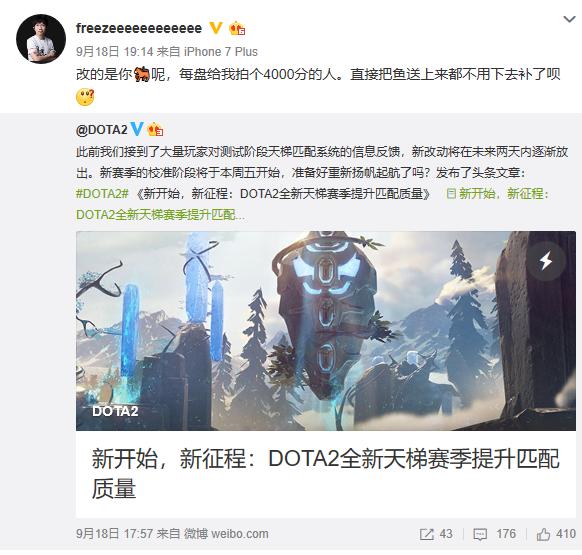Open the 9月18日 19:14 post timestamp

click(x=114, y=52)
